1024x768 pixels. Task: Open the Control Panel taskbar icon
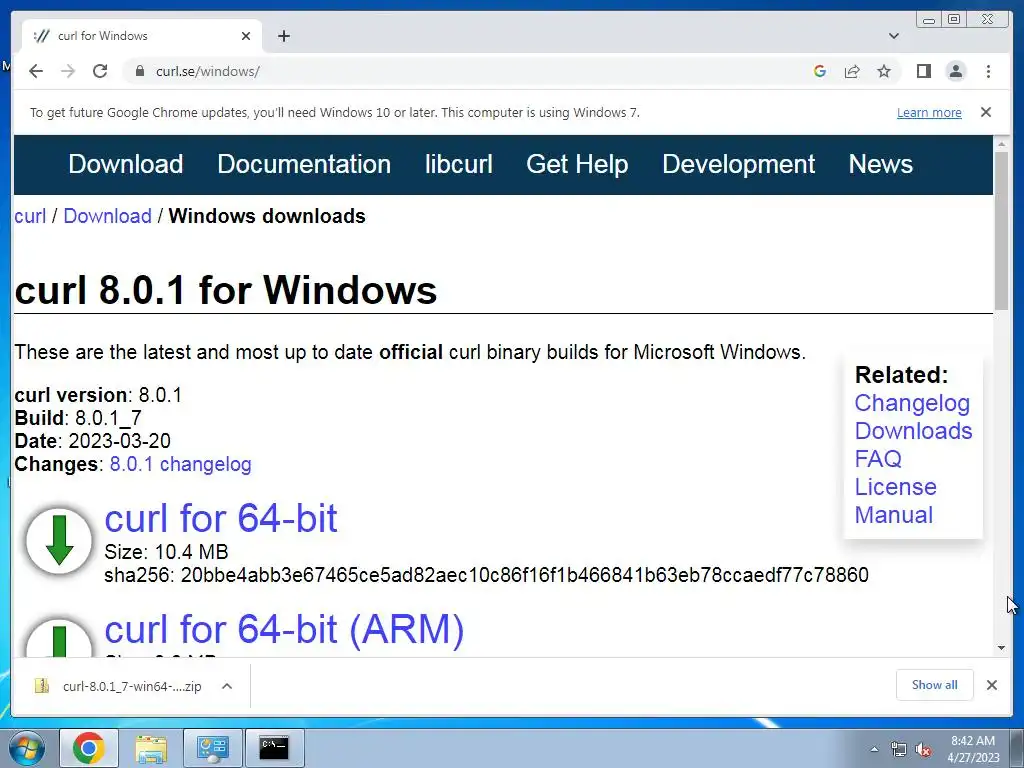point(212,748)
